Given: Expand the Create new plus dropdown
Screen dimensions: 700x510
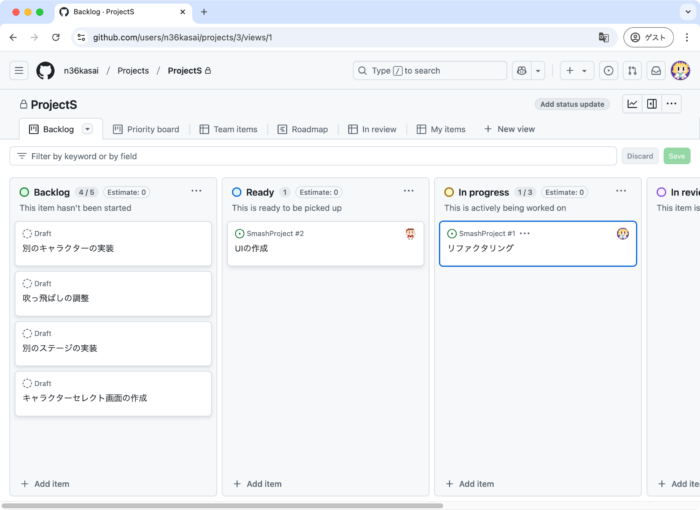Looking at the screenshot, I should (577, 71).
